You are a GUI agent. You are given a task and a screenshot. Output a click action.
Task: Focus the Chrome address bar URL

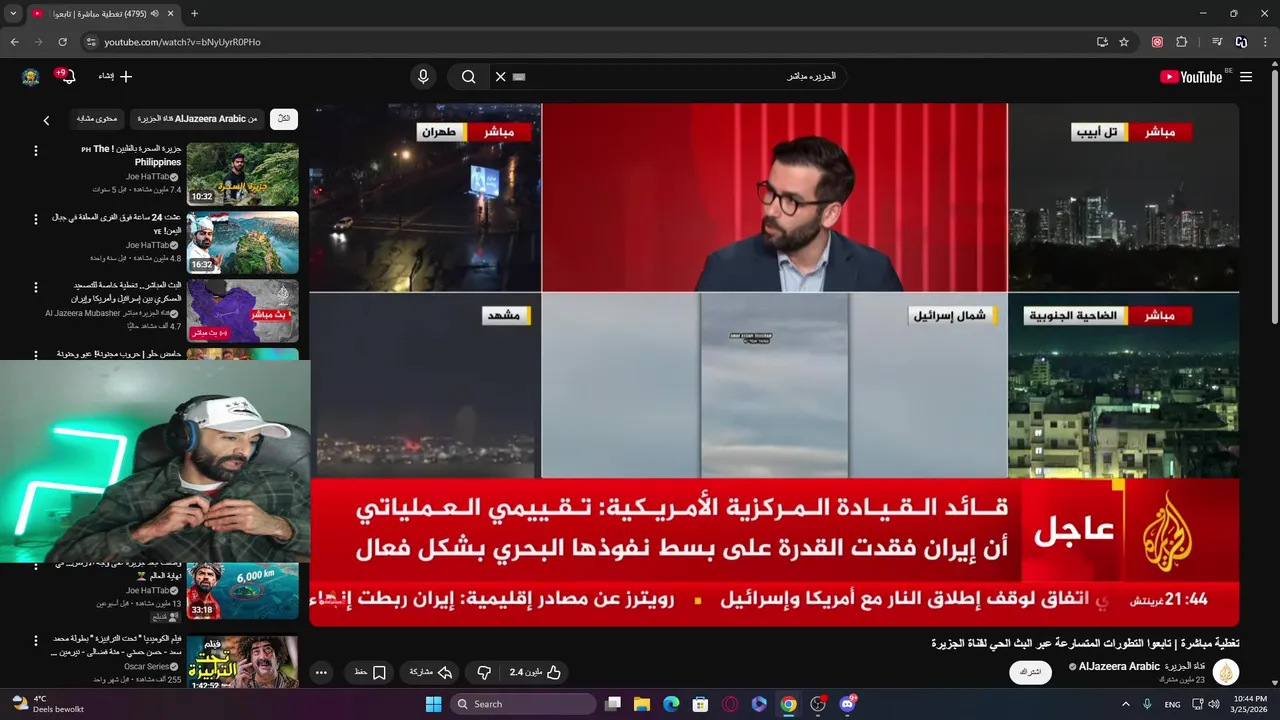point(182,42)
